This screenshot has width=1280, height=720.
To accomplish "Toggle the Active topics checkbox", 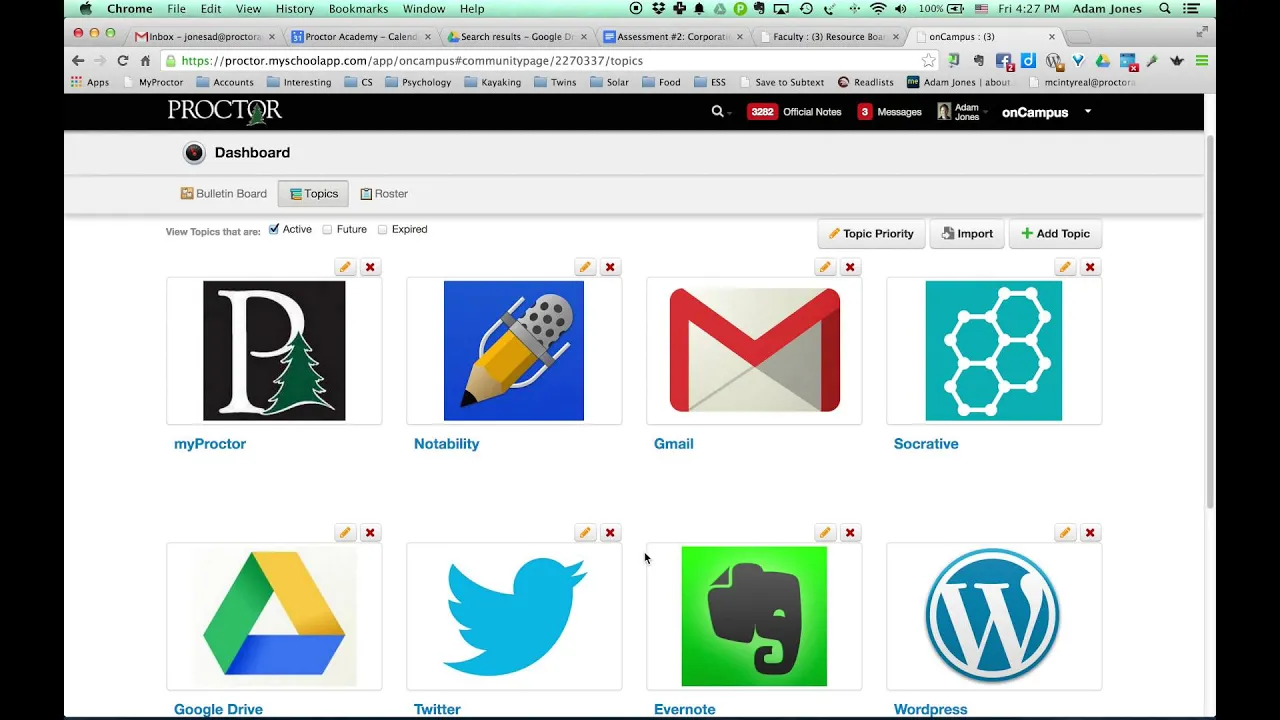I will click(x=274, y=229).
